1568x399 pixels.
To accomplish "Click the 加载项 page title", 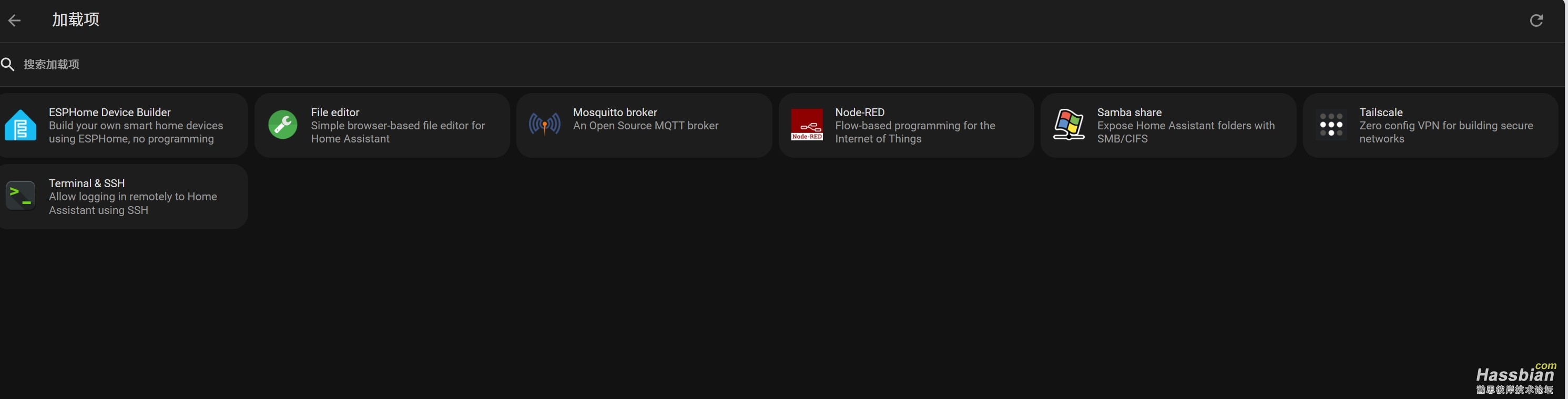I will point(76,20).
